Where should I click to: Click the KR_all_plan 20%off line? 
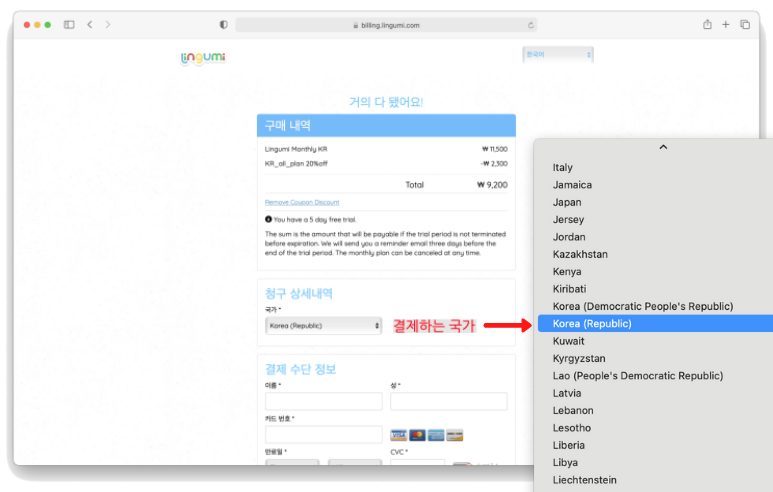point(296,164)
